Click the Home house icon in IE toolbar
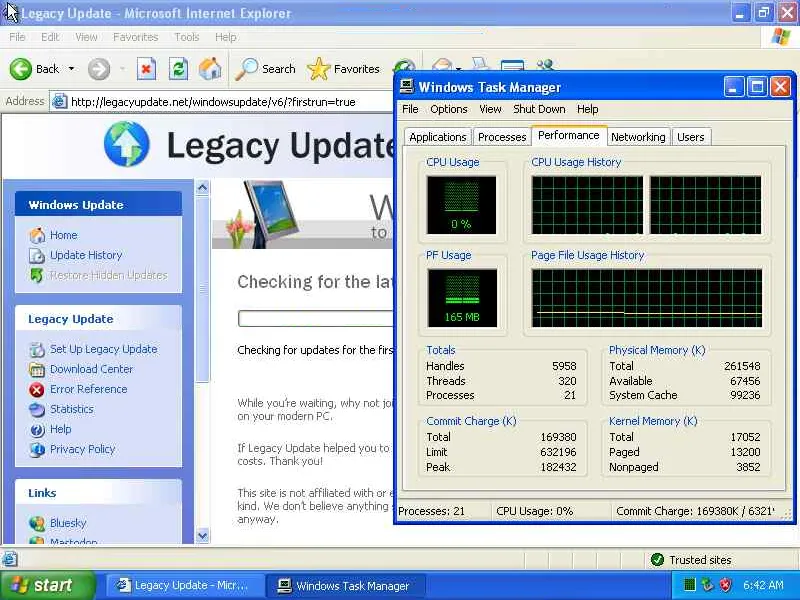Screen dimensions: 800x600 pyautogui.click(x=210, y=69)
